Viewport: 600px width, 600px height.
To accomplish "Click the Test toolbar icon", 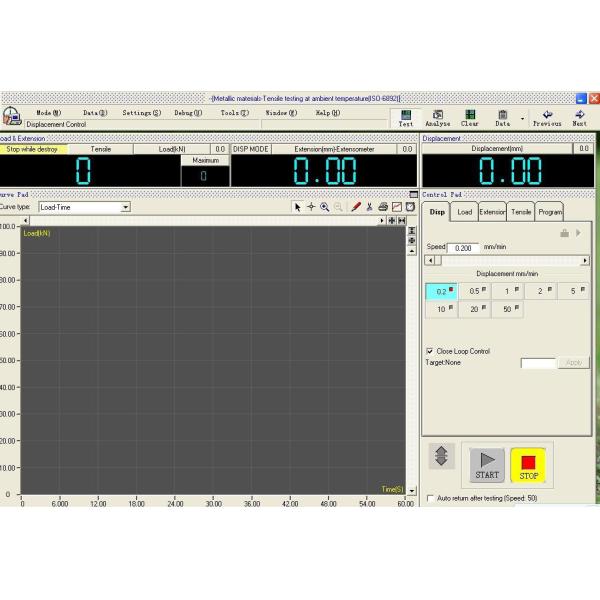I will (x=406, y=116).
